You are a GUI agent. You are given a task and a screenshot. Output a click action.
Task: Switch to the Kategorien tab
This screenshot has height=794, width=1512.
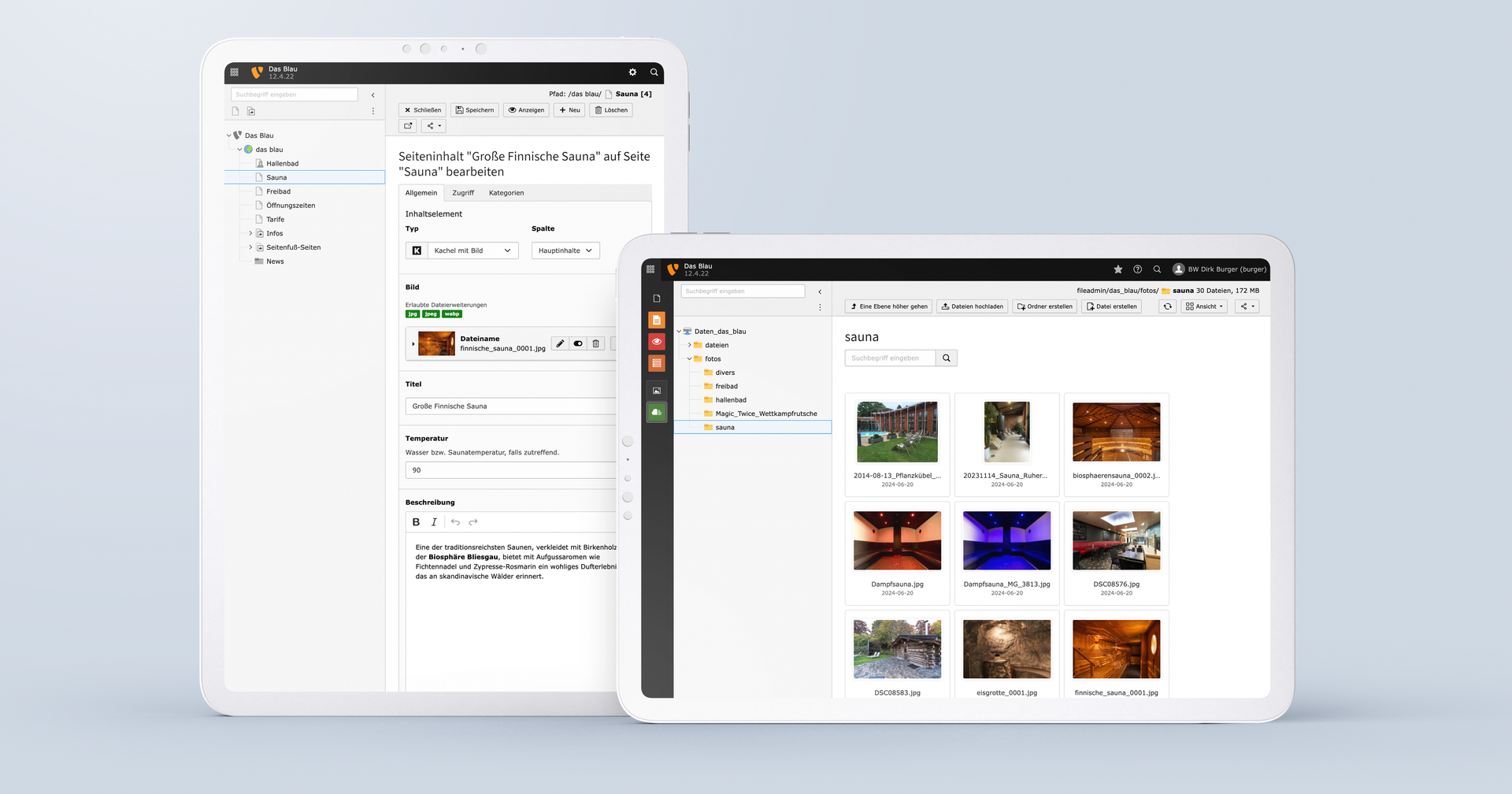click(x=506, y=193)
